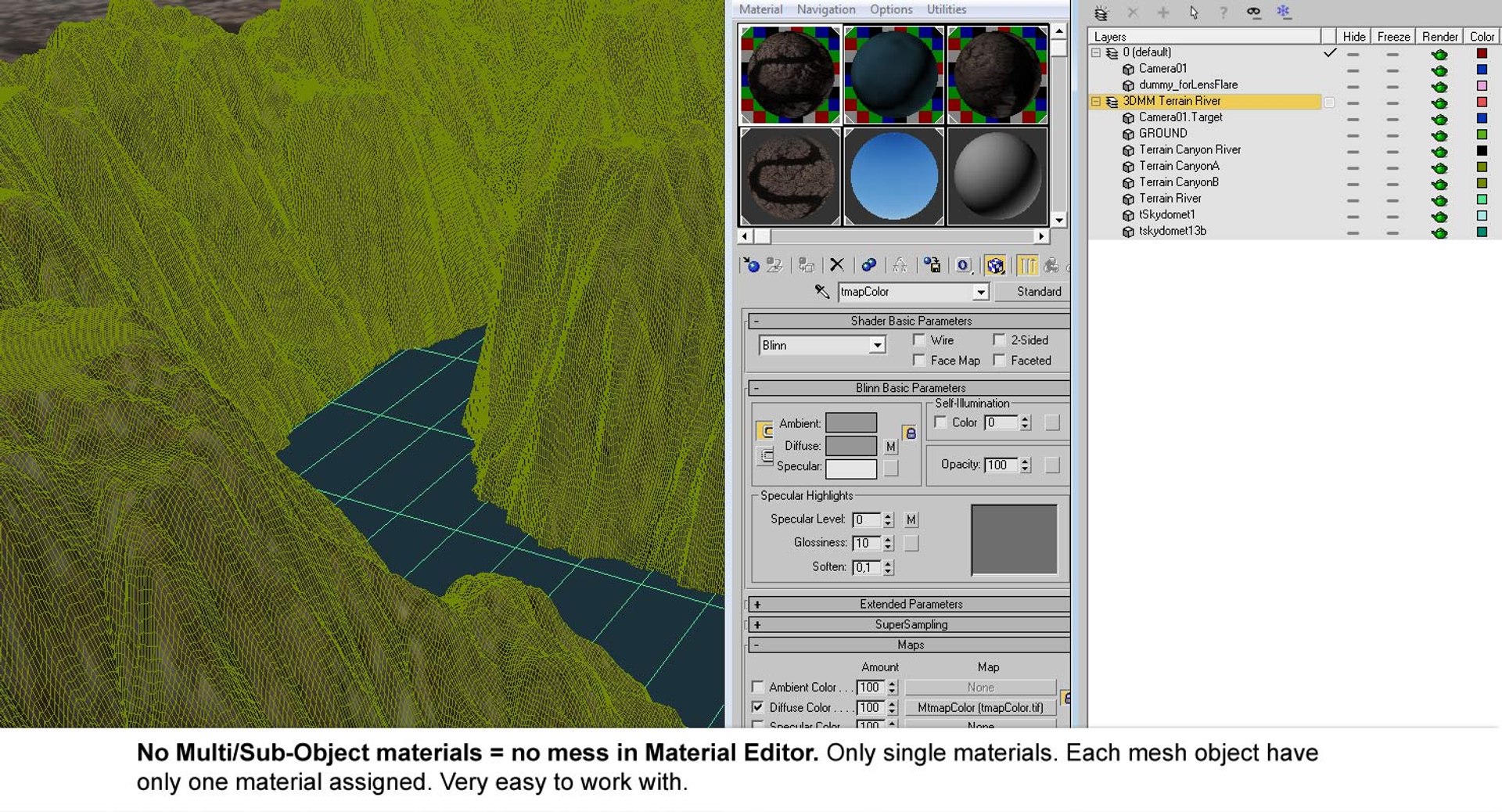The height and width of the screenshot is (812, 1502).
Task: Click Freeze/Unfreeze All Layers snowflake icon
Action: click(x=1283, y=12)
